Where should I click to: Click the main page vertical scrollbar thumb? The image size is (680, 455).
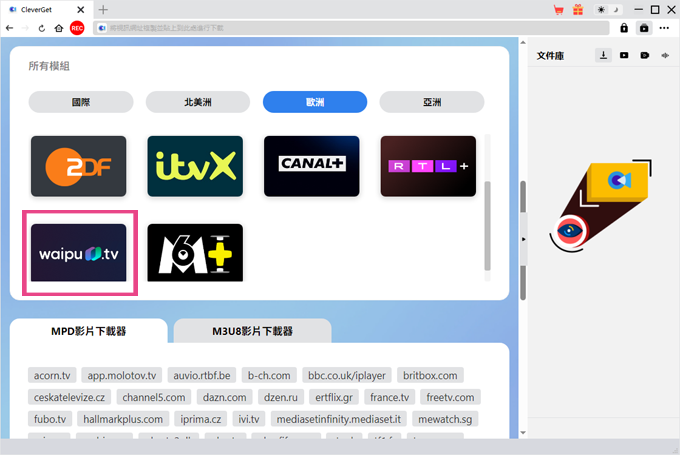pos(523,240)
